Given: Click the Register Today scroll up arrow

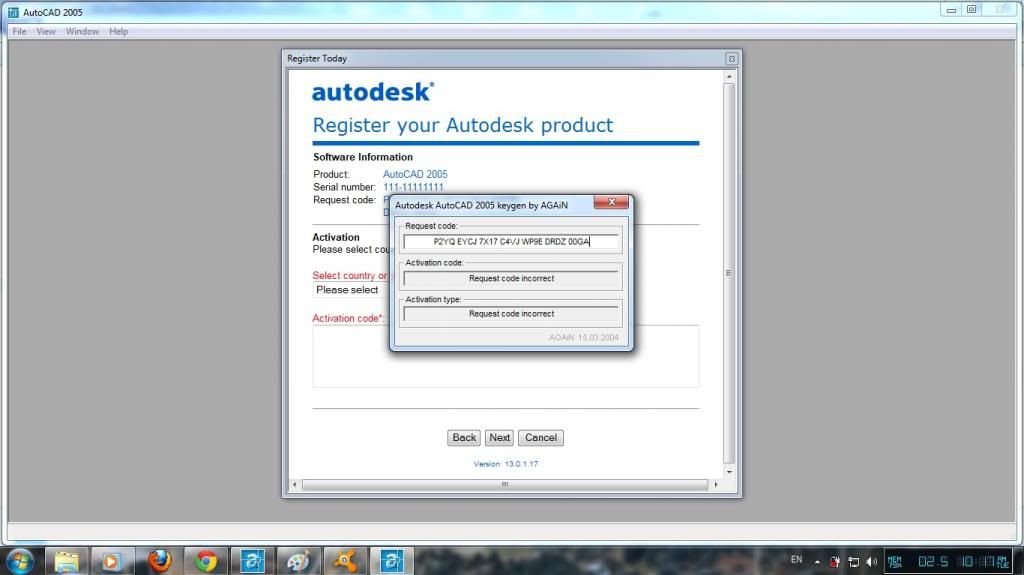Looking at the screenshot, I should click(729, 77).
